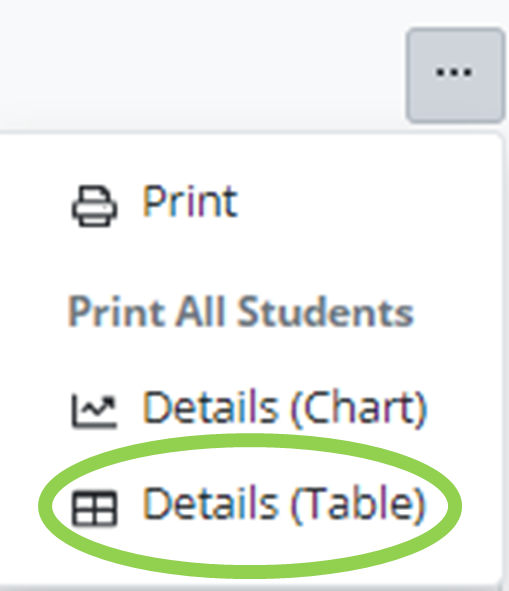Pick the trending-line icon for chart details
Image resolution: width=509 pixels, height=591 pixels.
click(x=94, y=411)
